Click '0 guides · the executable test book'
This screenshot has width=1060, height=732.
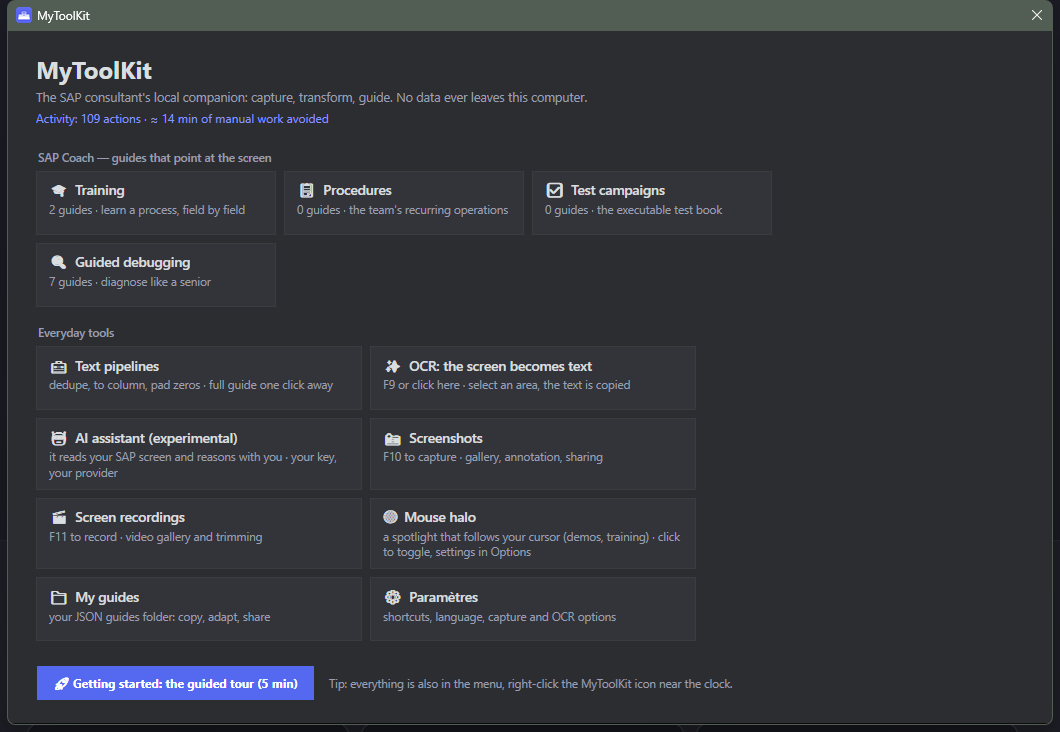pos(633,210)
